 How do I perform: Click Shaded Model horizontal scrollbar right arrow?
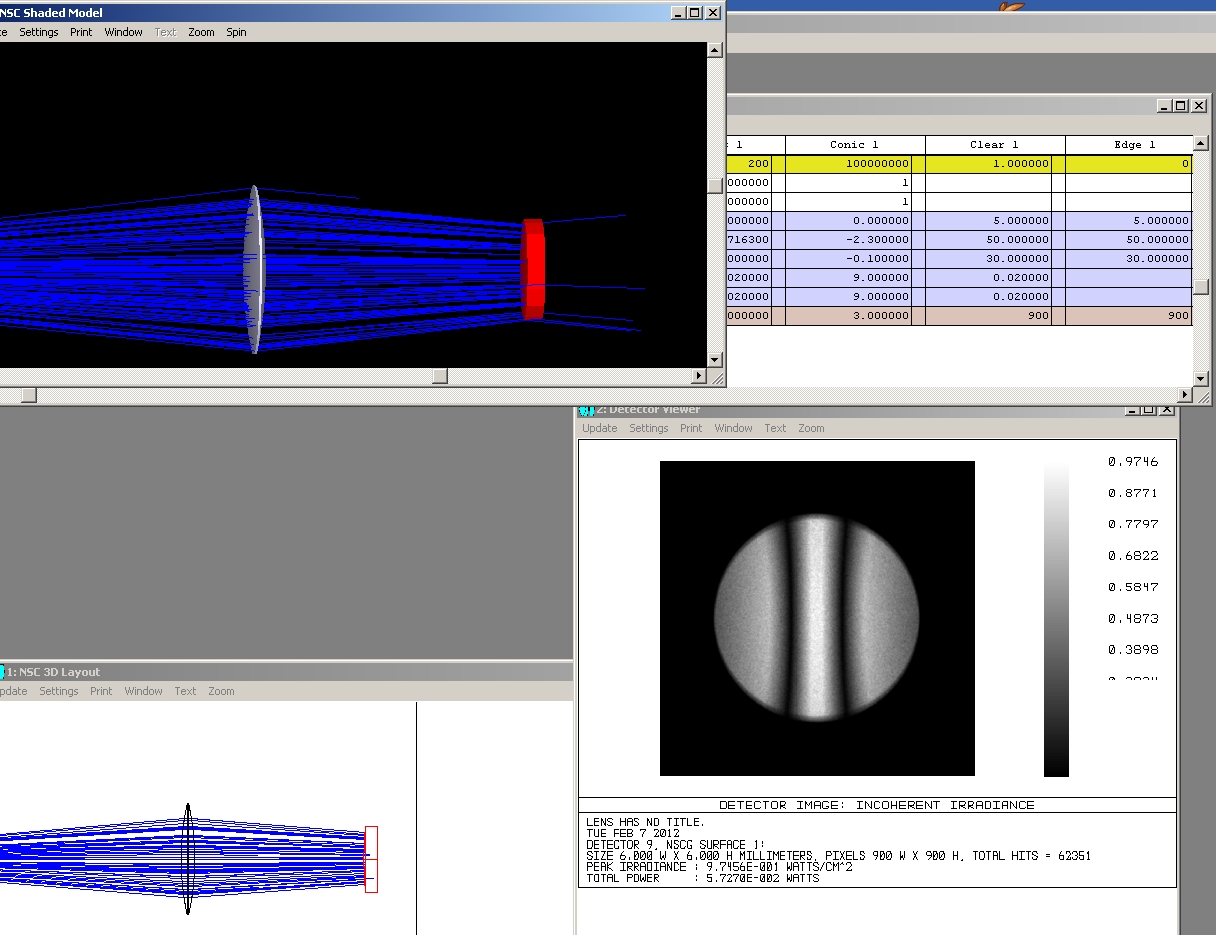coord(699,376)
